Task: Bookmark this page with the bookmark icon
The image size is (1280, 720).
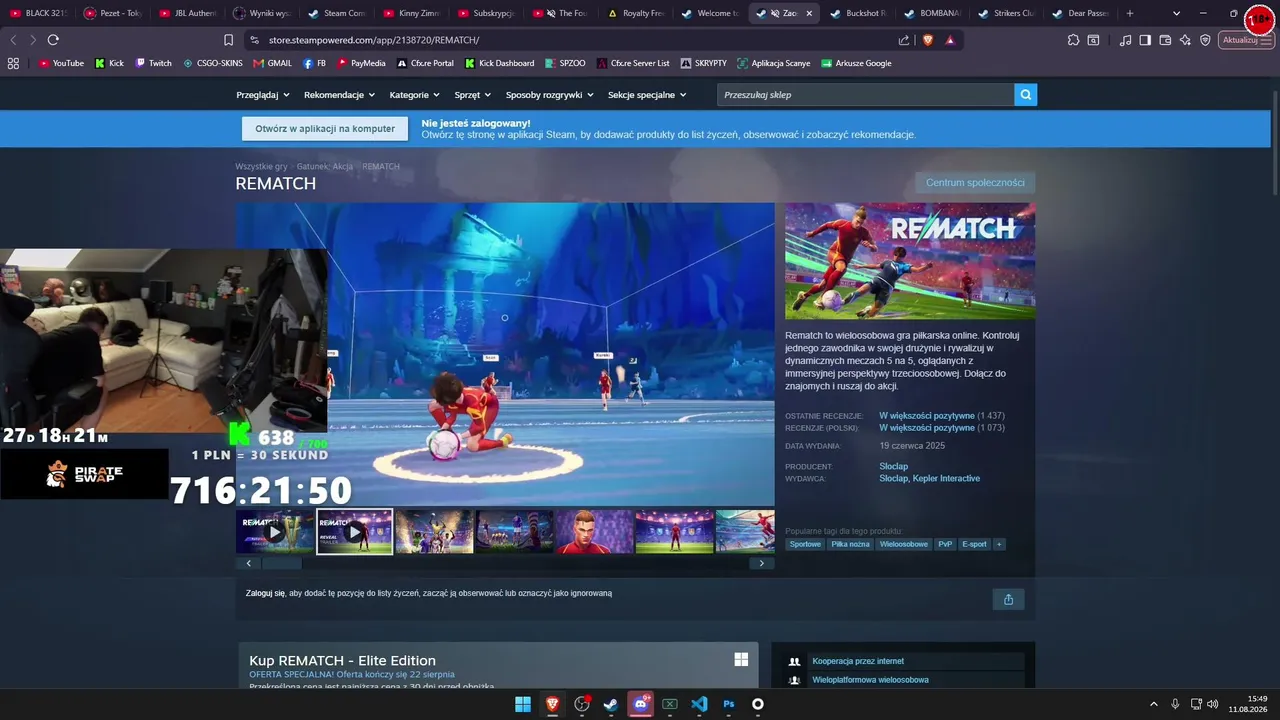Action: [229, 40]
